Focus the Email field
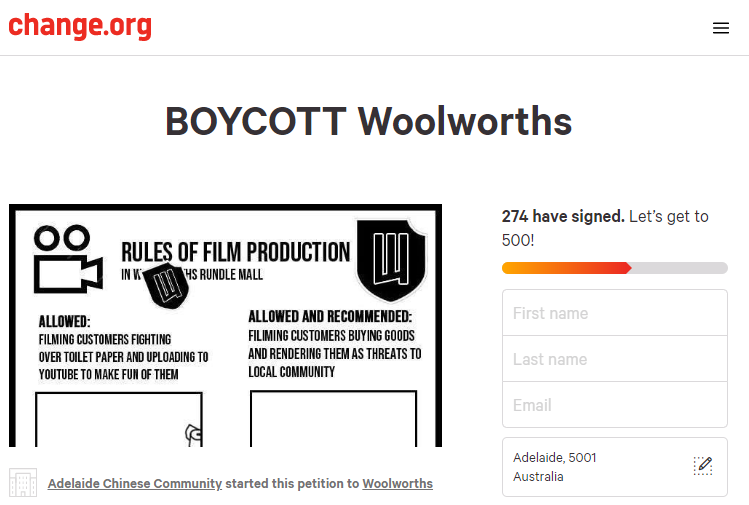Viewport: 749px width, 505px height. (614, 405)
